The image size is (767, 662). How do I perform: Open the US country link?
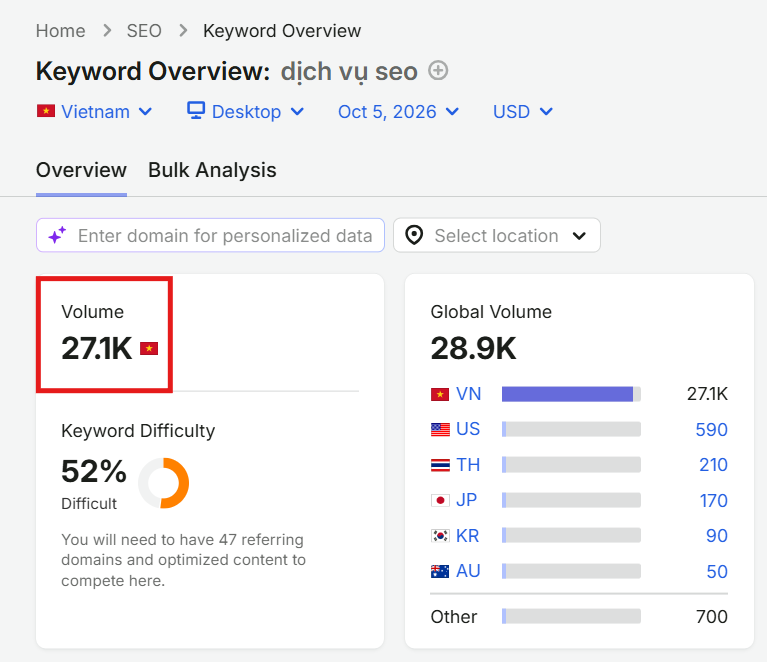coord(468,429)
